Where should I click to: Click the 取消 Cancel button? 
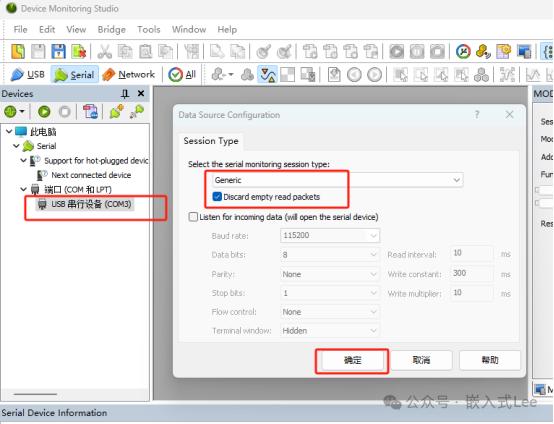click(421, 360)
